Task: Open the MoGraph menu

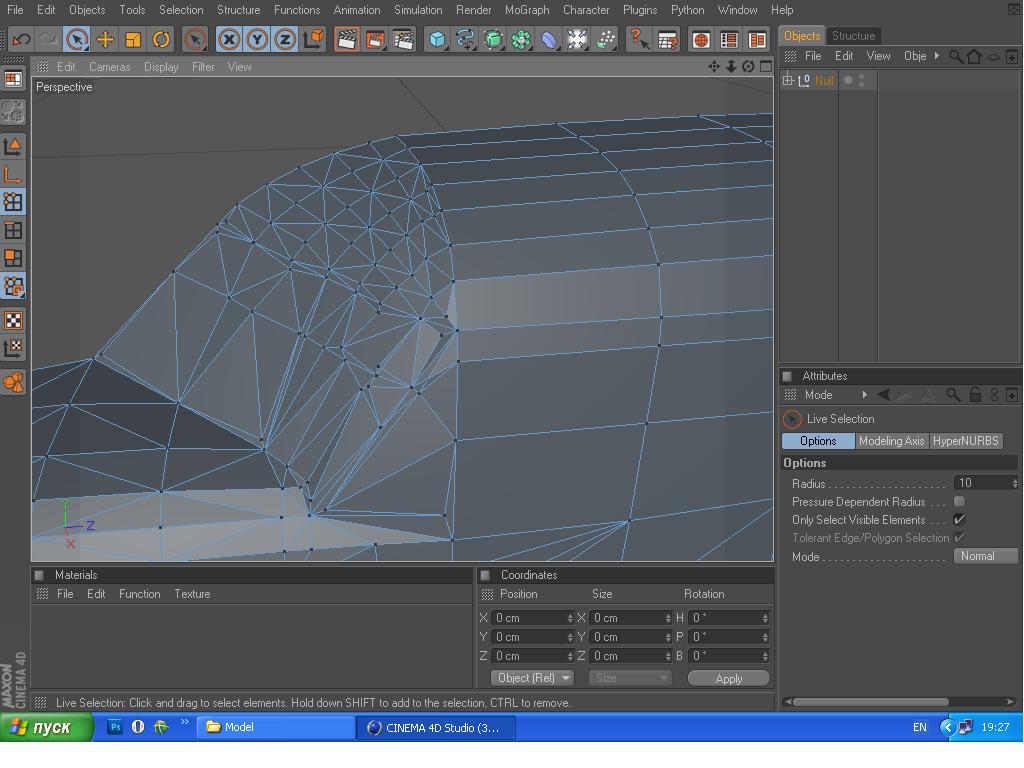Action: point(526,10)
